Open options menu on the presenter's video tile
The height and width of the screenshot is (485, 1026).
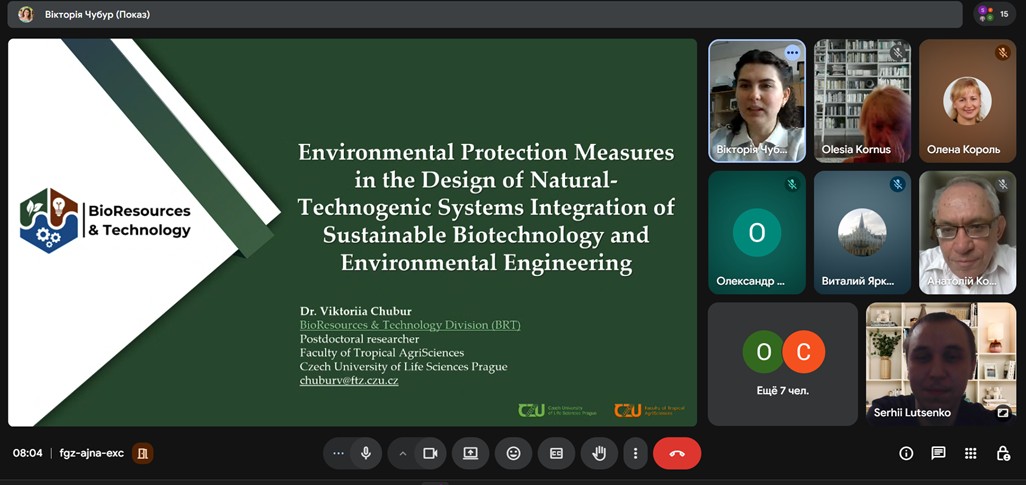point(792,52)
